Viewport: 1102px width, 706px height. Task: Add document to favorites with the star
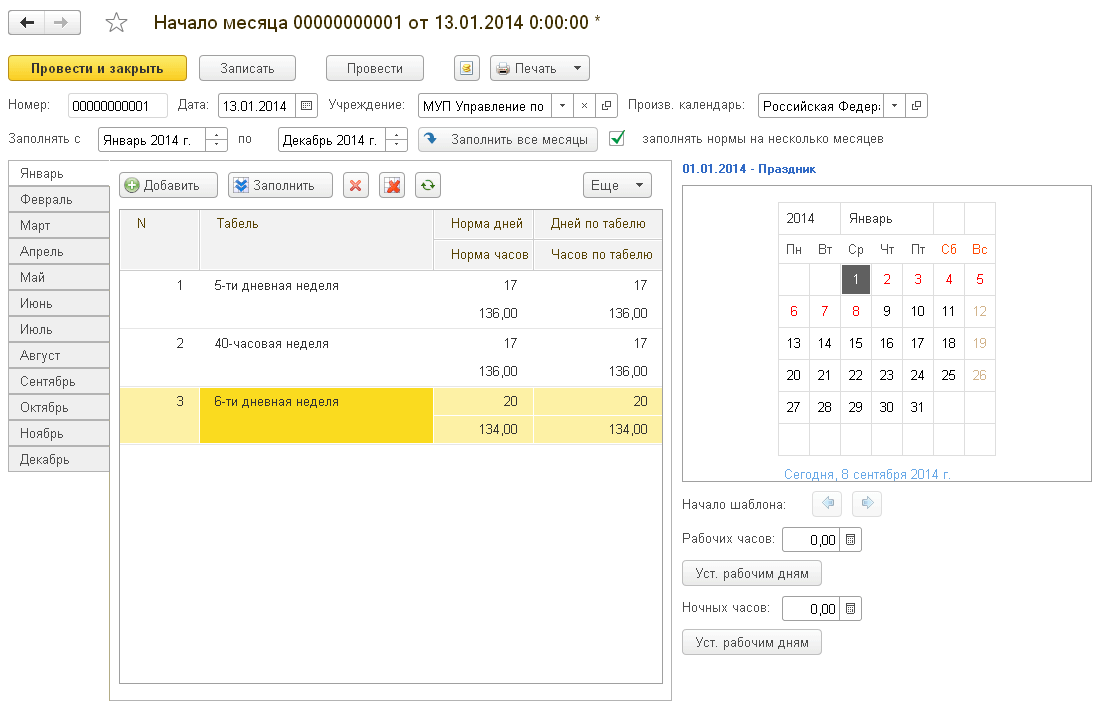pyautogui.click(x=116, y=22)
